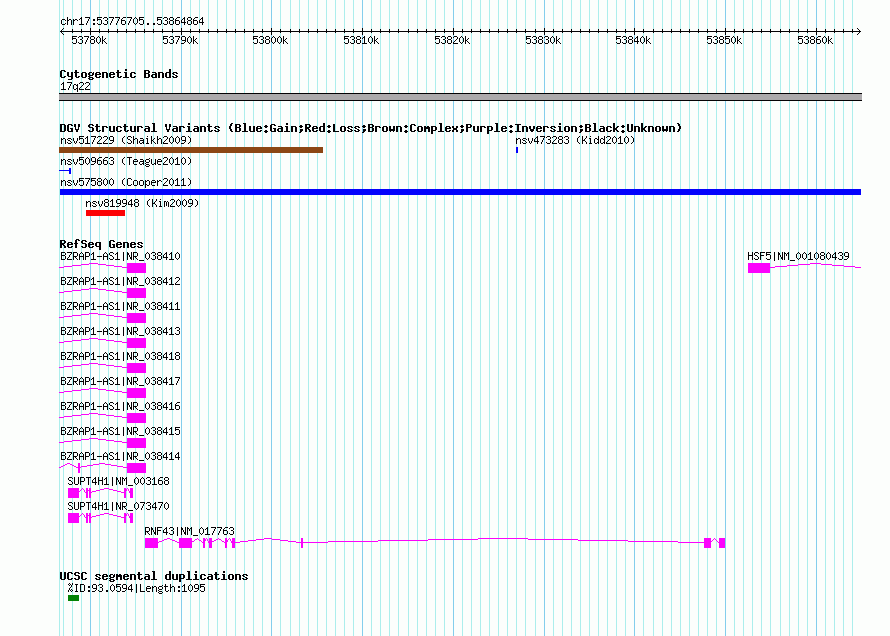
Task: Click the 53840k ruler tick label
Action: tap(633, 40)
